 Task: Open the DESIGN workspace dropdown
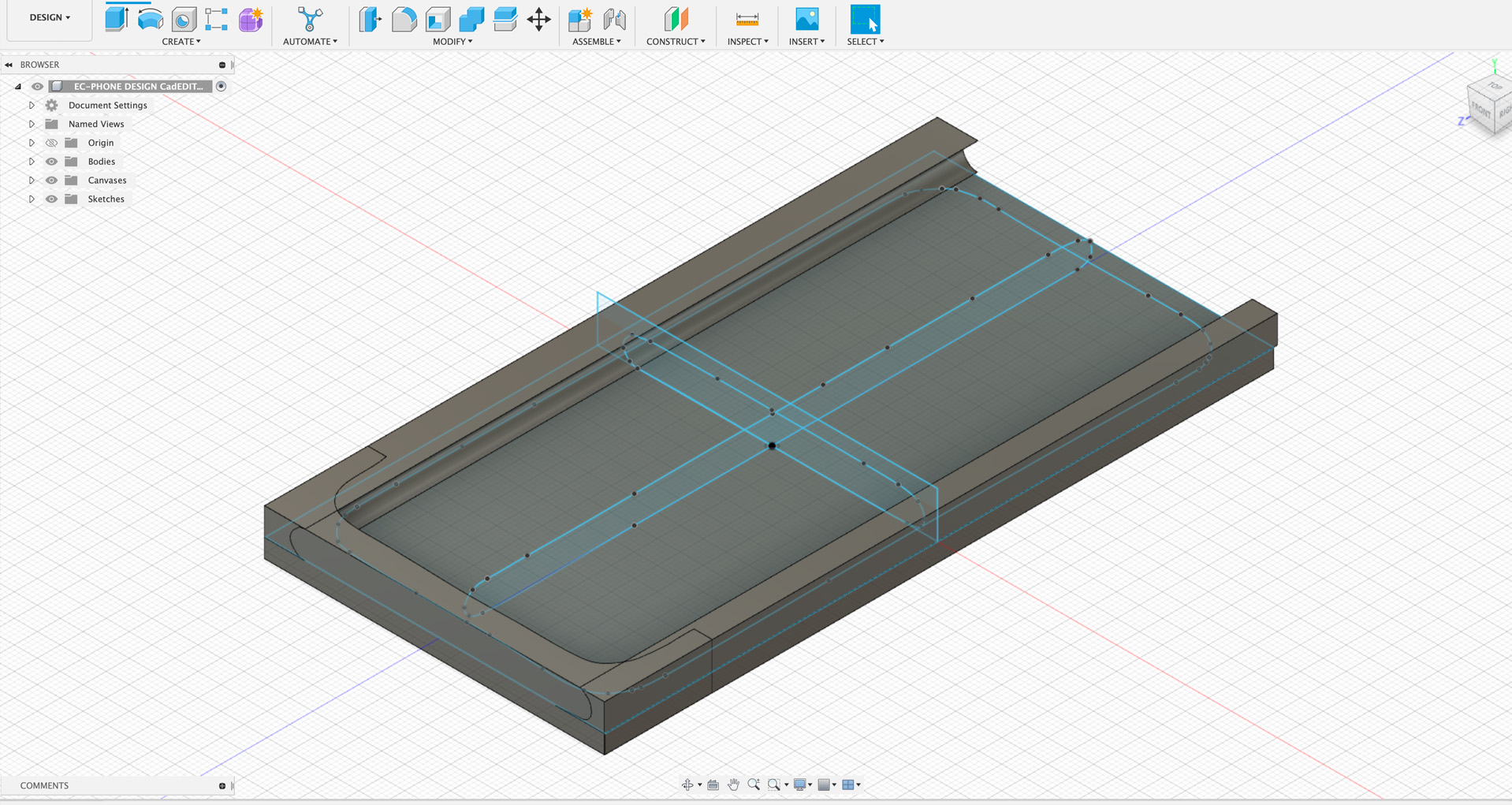[50, 17]
